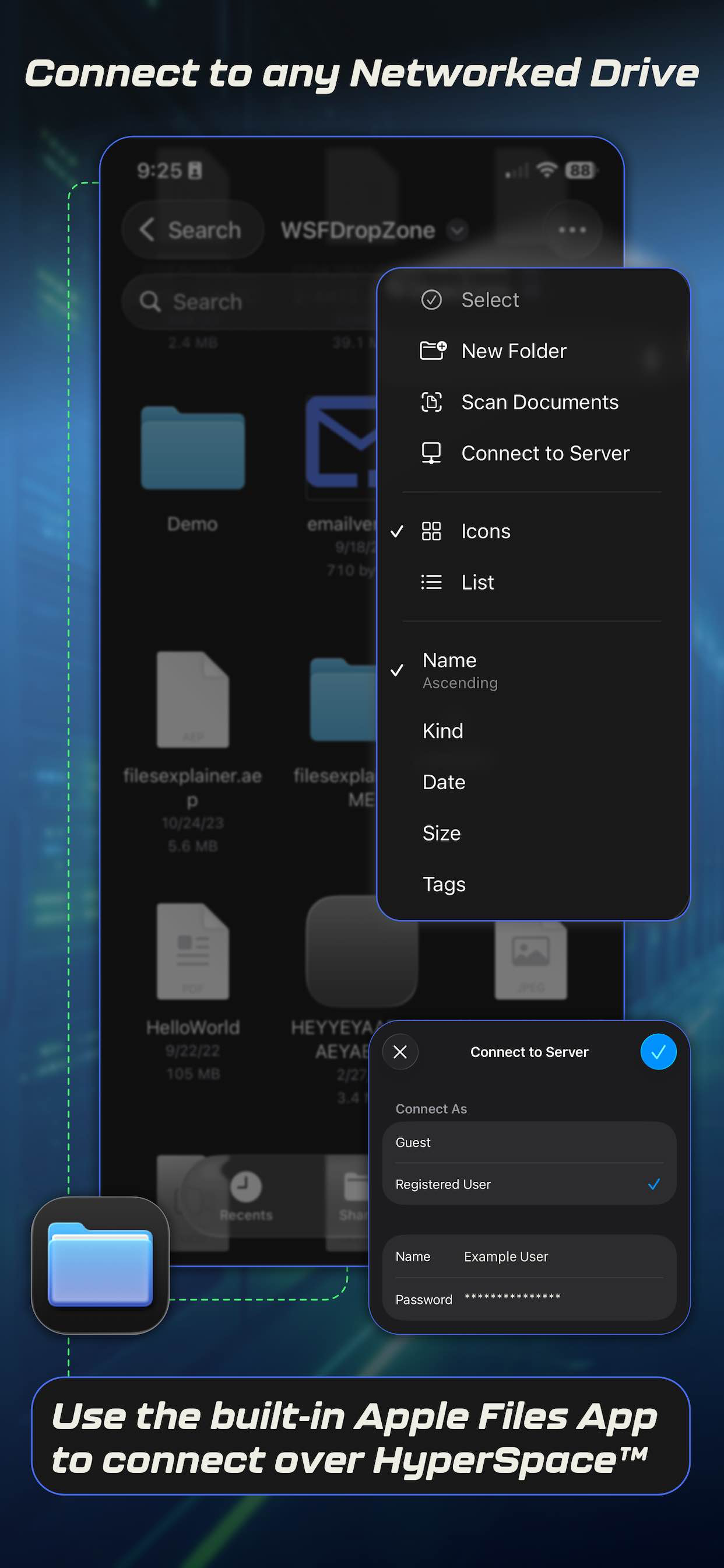Tap the Scan Documents icon
Viewport: 724px width, 1568px height.
pos(431,402)
